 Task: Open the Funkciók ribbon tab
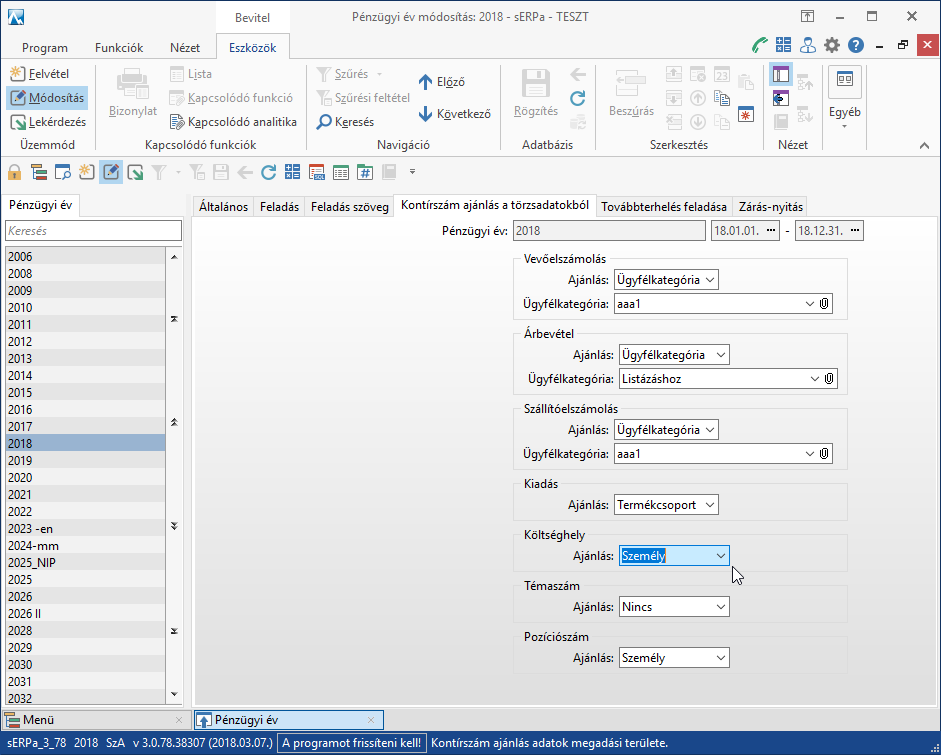point(118,48)
